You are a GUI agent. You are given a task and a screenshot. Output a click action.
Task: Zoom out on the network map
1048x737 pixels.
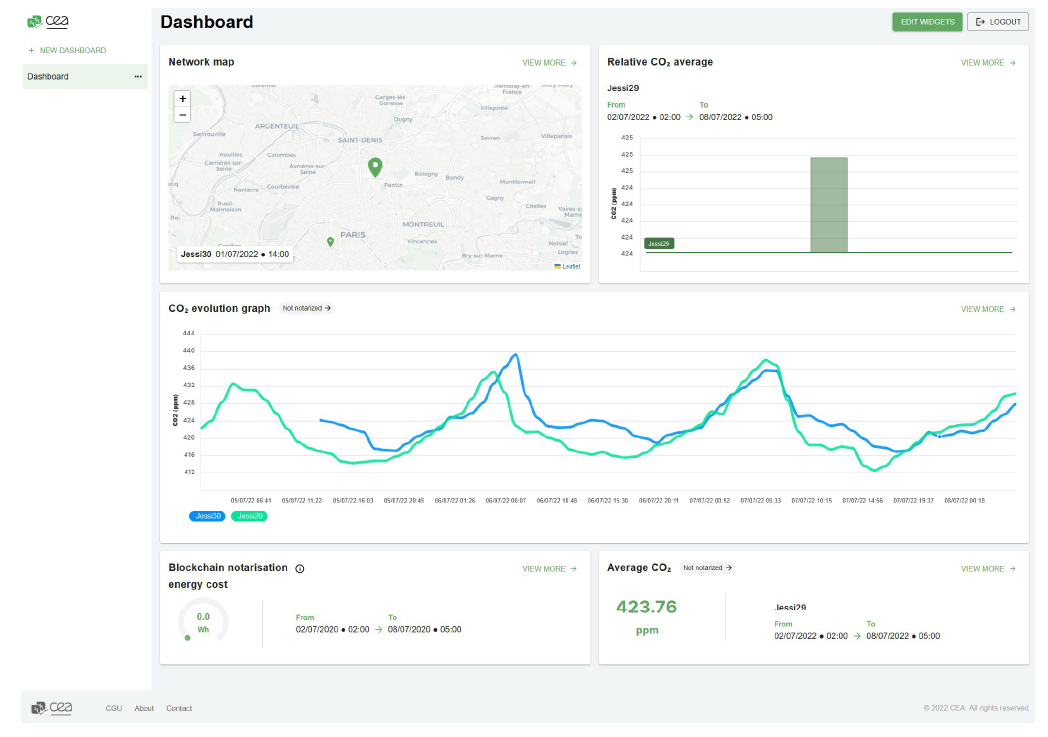coord(182,115)
